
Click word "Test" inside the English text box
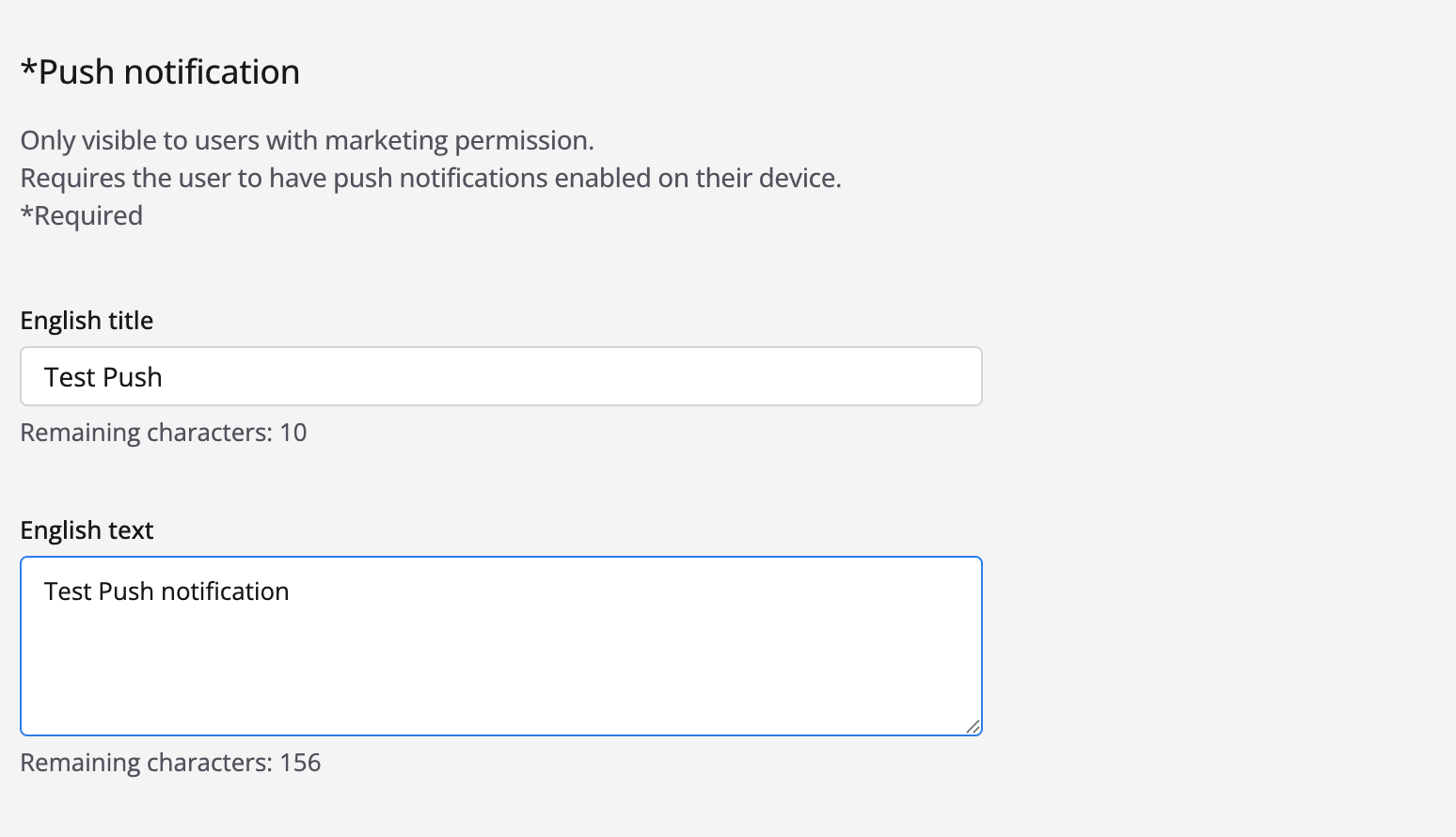pos(68,592)
